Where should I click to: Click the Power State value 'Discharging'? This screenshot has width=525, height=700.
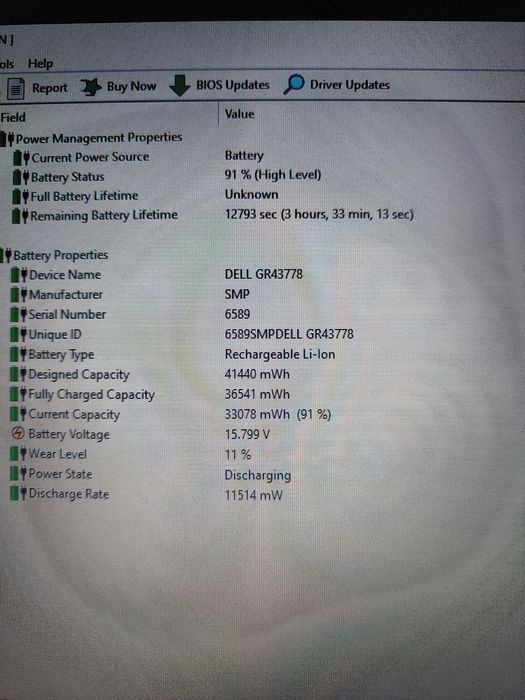(x=258, y=475)
